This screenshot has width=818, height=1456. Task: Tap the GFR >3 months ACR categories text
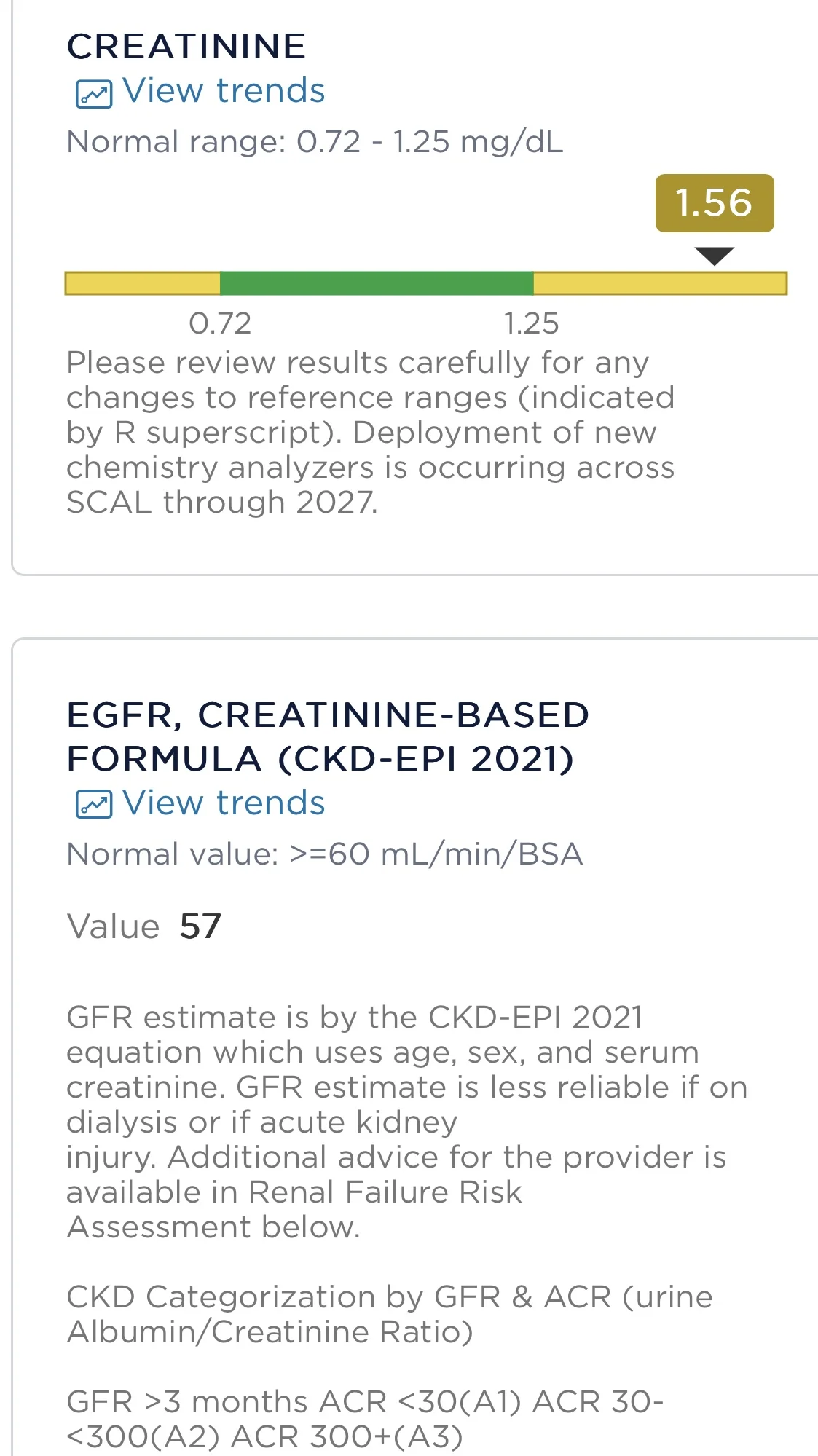(x=364, y=1419)
